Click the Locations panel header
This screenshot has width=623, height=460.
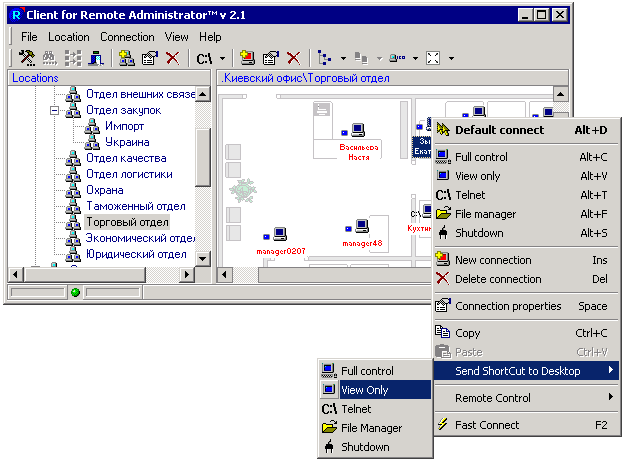109,78
